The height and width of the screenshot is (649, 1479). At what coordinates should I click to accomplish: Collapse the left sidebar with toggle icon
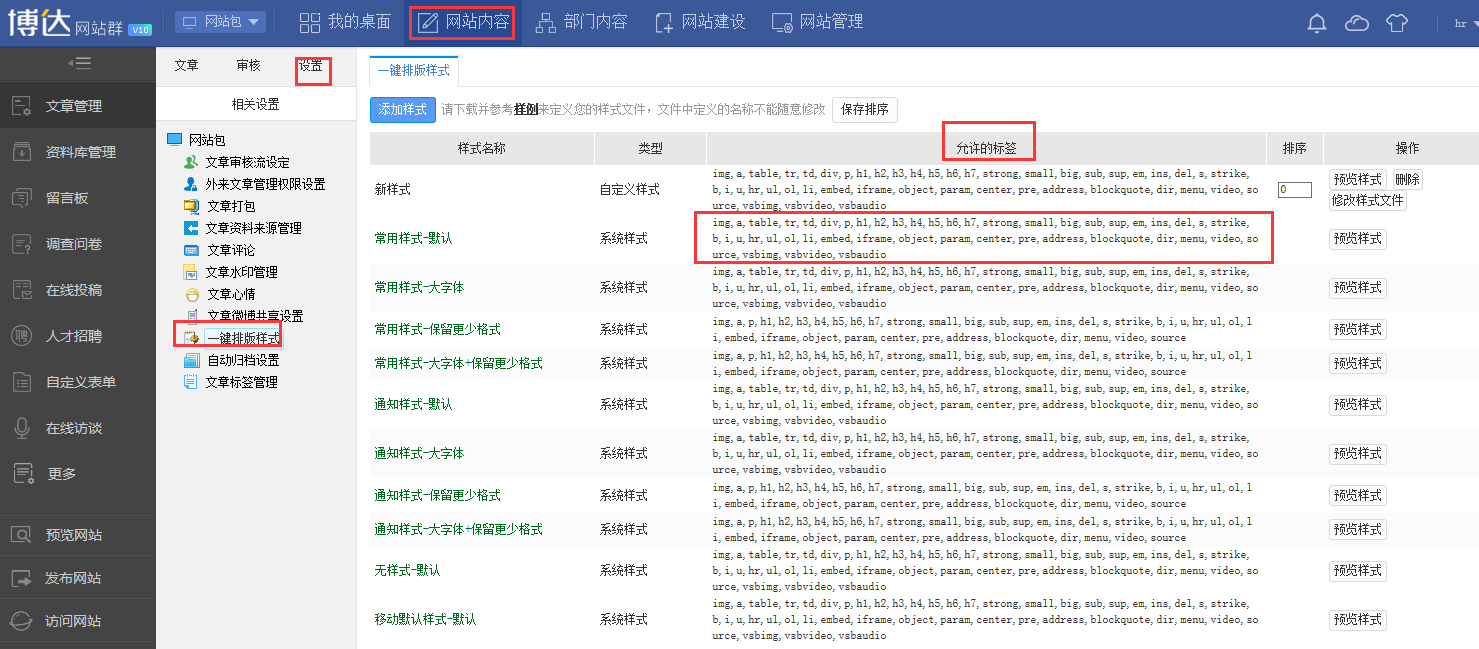tap(79, 63)
